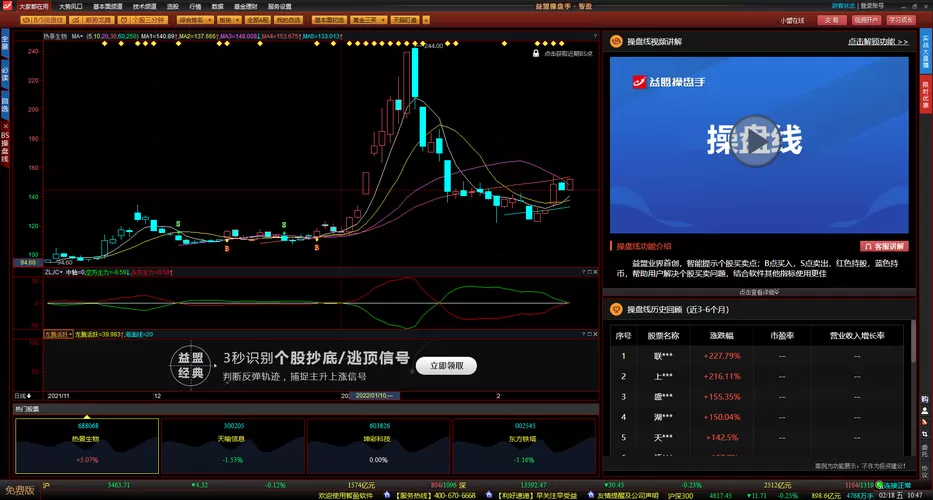This screenshot has height=500, width=933.
Task: Select the 天喻信息 300205 stock card
Action: [233, 445]
